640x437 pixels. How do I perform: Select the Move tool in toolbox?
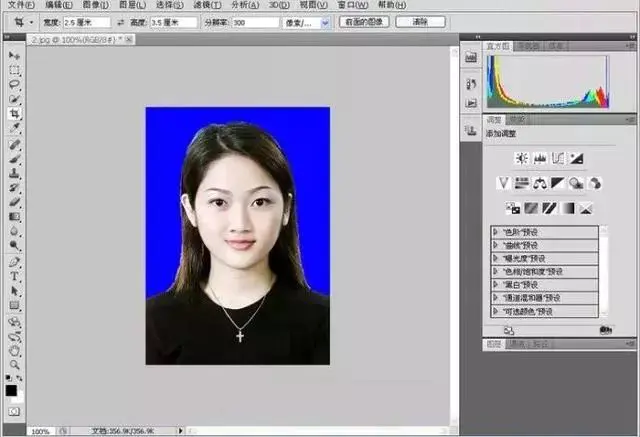point(14,55)
